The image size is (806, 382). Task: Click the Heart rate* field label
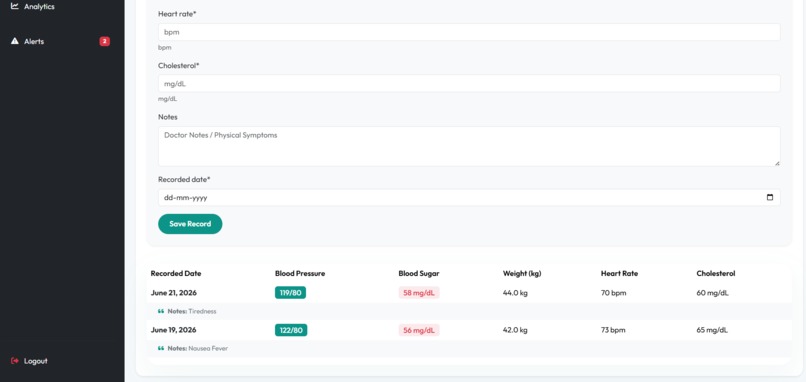pos(177,14)
